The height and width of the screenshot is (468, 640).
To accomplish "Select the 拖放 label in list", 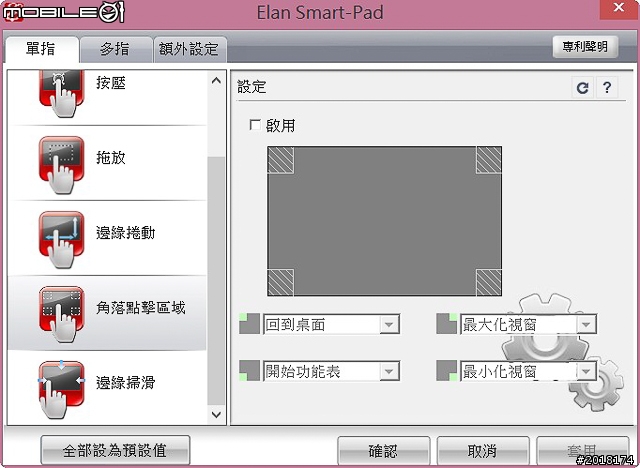I will pyautogui.click(x=111, y=157).
